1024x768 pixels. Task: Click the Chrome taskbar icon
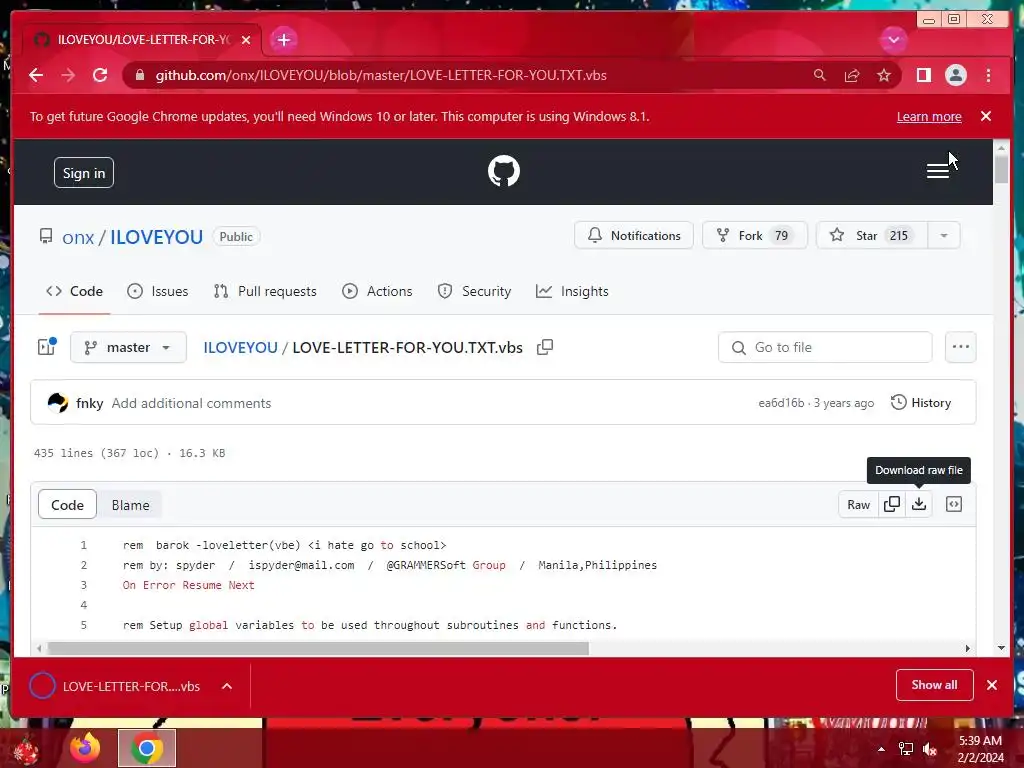[147, 748]
